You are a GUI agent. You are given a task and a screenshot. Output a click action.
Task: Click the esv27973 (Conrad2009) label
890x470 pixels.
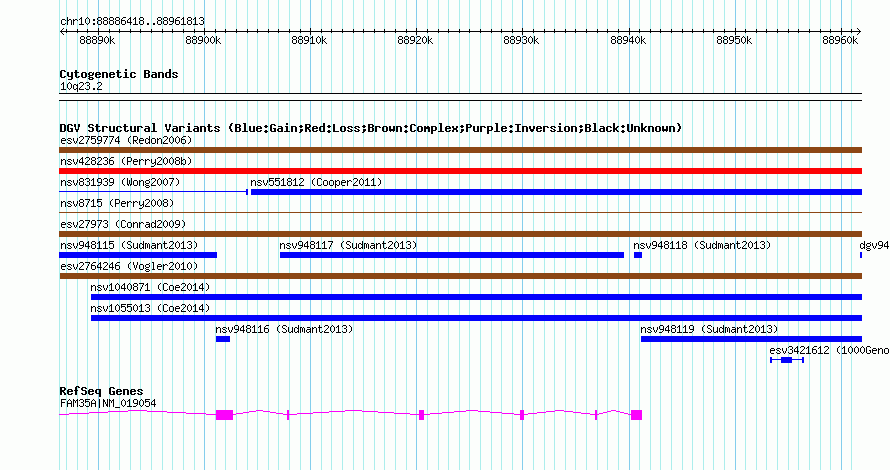[123, 224]
